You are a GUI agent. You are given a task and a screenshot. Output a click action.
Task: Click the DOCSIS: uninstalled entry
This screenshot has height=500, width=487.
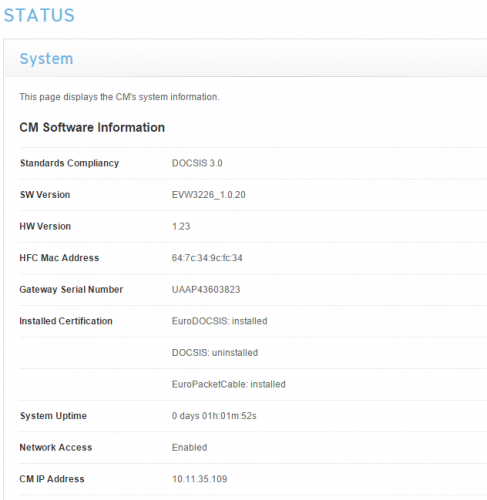[215, 353]
